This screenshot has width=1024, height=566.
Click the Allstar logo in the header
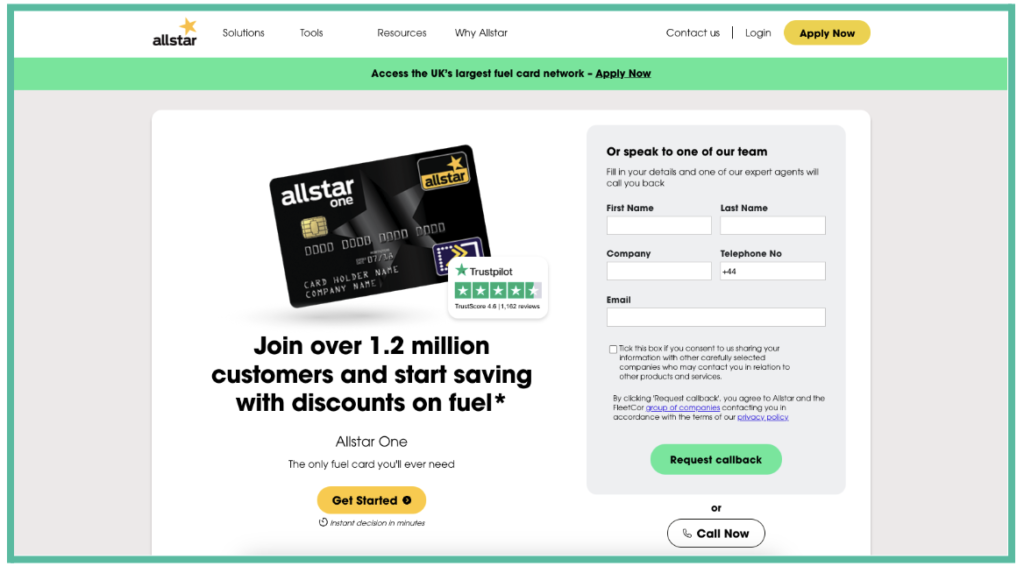(174, 33)
